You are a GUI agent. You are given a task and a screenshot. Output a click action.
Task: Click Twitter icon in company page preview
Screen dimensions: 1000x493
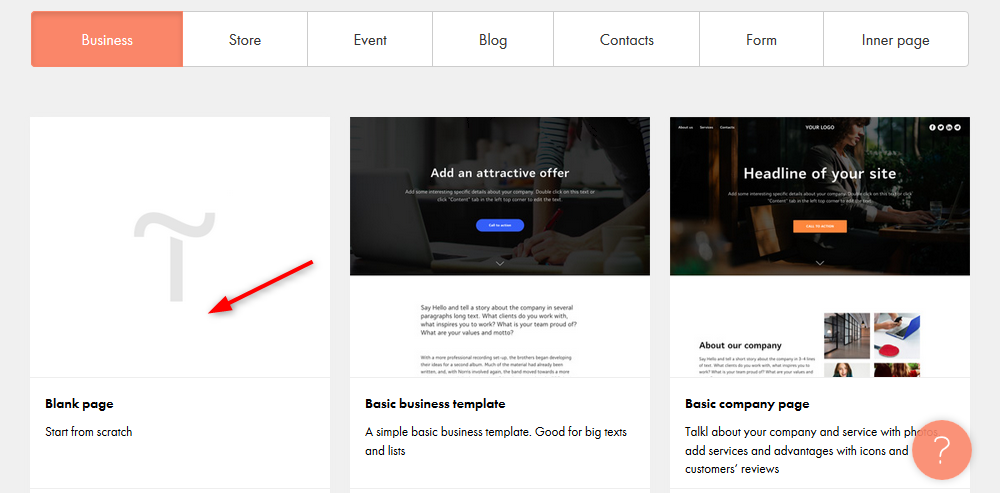[941, 127]
